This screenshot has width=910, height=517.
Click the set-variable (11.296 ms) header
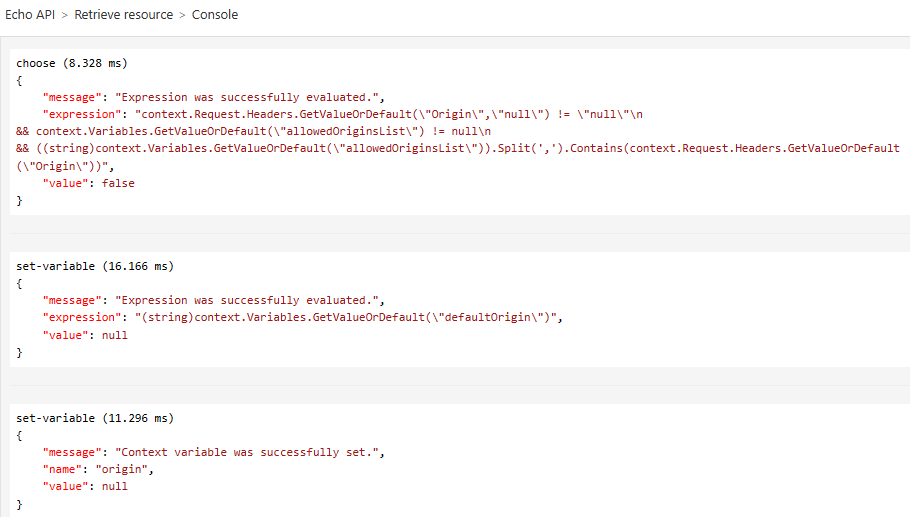tap(95, 418)
